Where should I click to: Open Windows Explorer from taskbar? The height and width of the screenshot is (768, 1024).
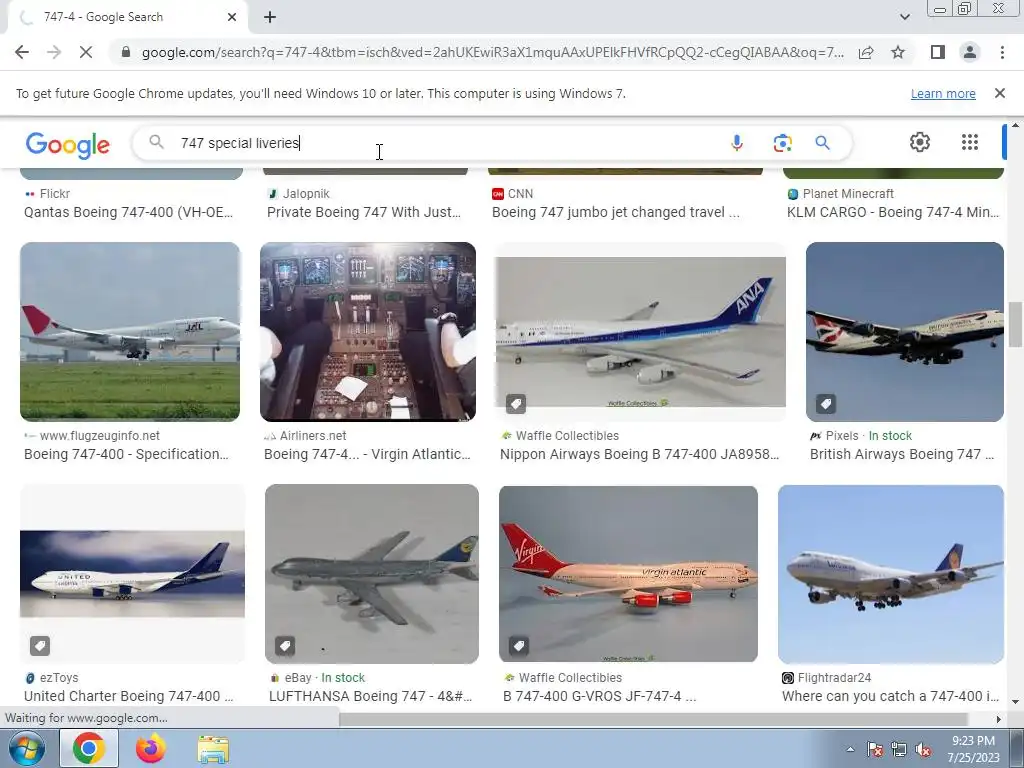213,749
